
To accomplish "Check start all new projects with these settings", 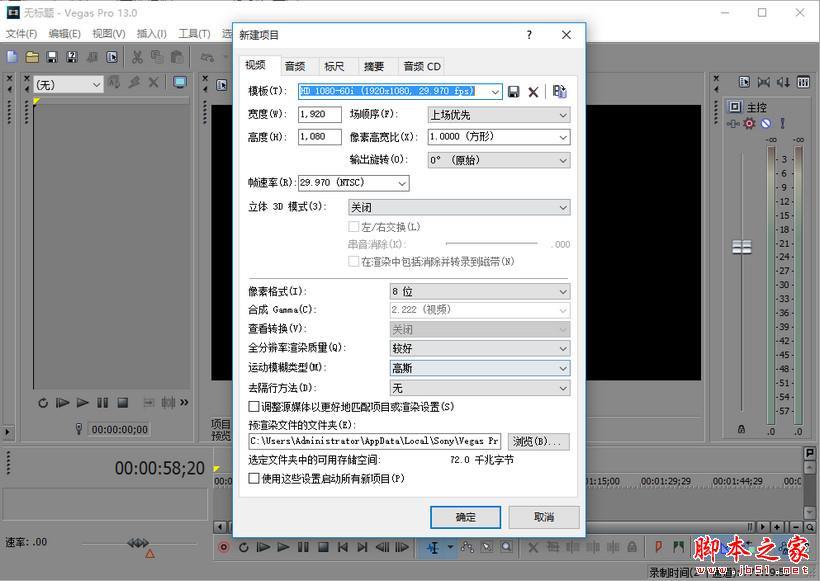I will [x=255, y=479].
